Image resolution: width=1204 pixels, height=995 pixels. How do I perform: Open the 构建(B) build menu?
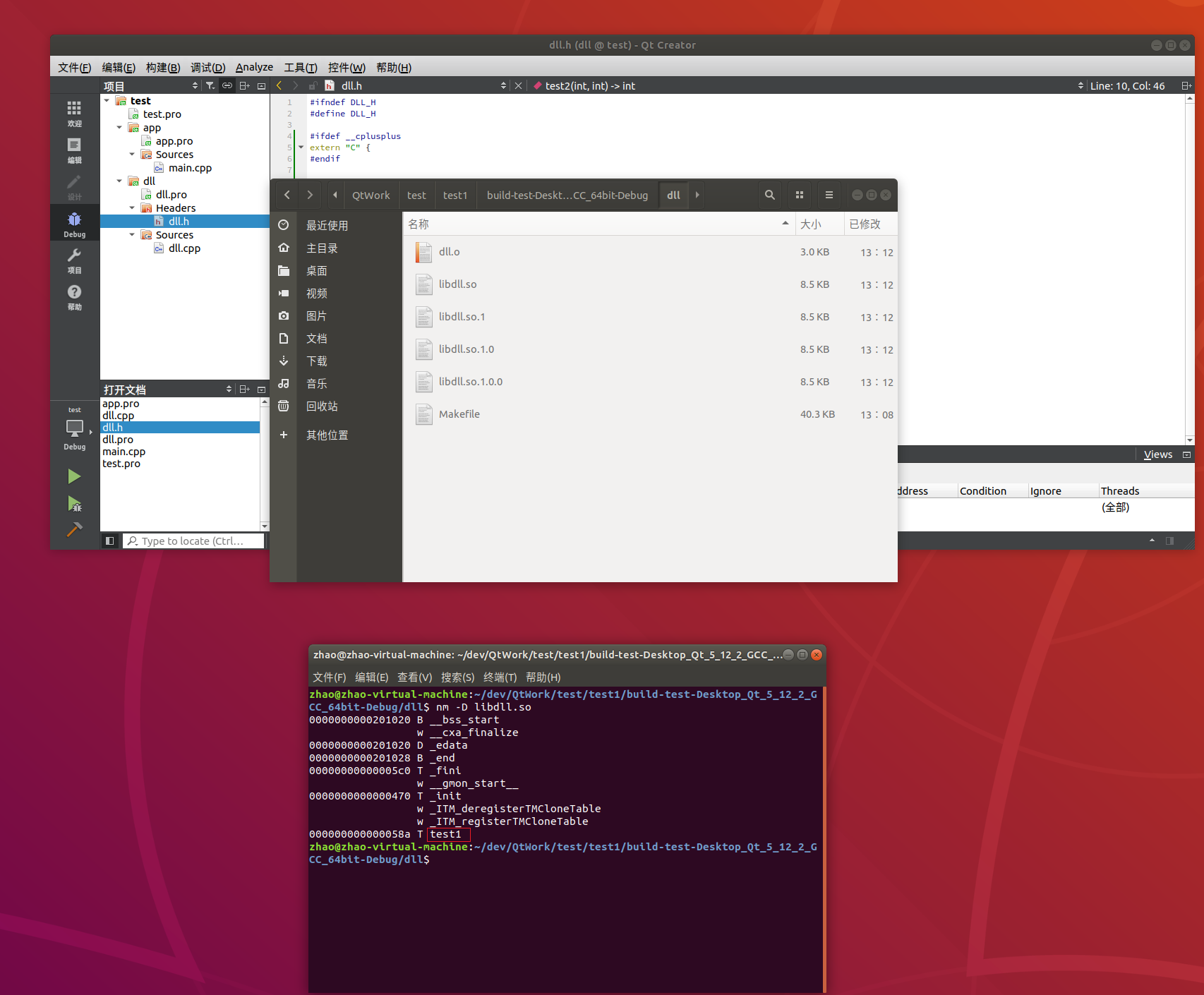click(x=163, y=67)
